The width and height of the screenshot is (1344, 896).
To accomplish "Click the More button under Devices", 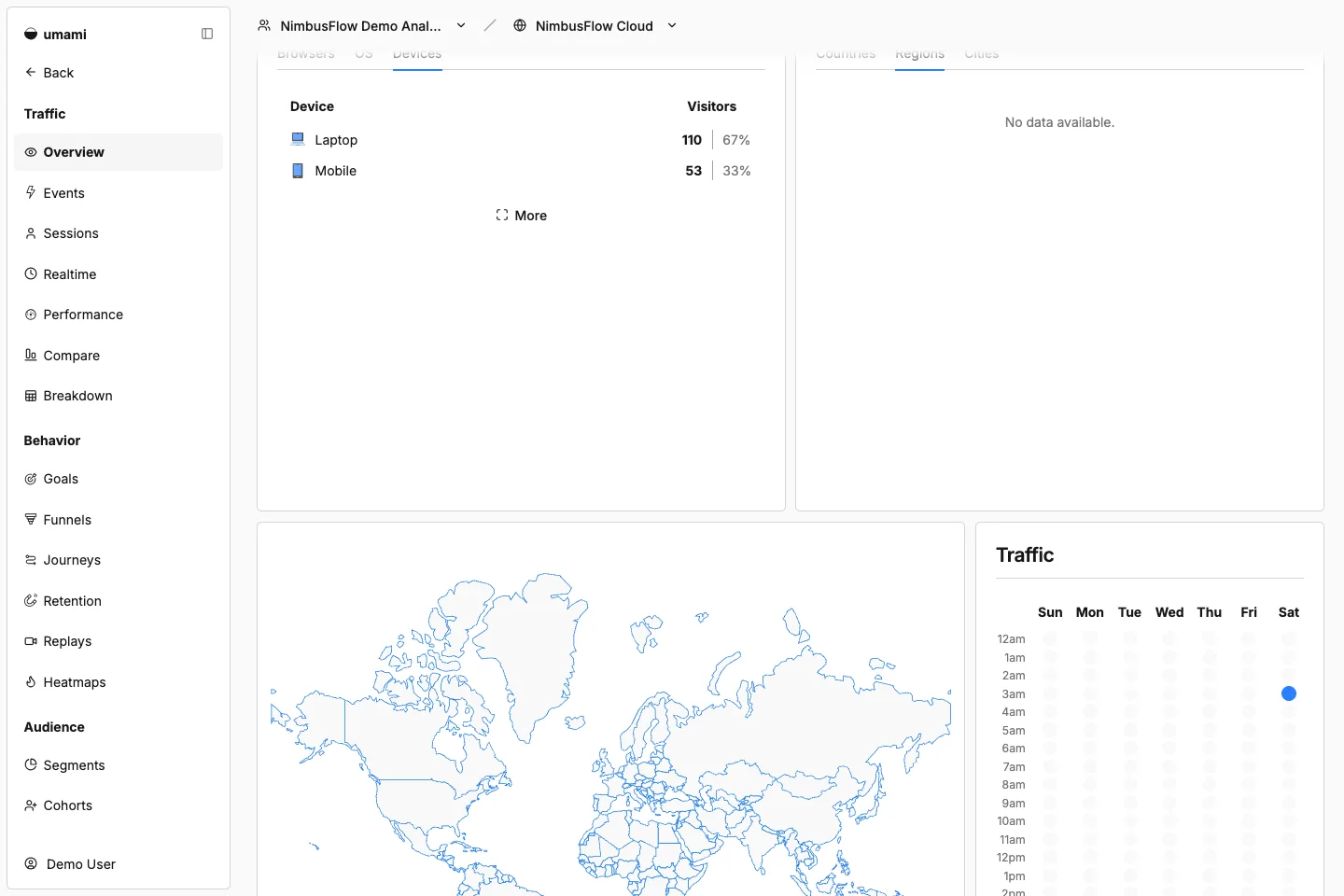I will [x=521, y=216].
